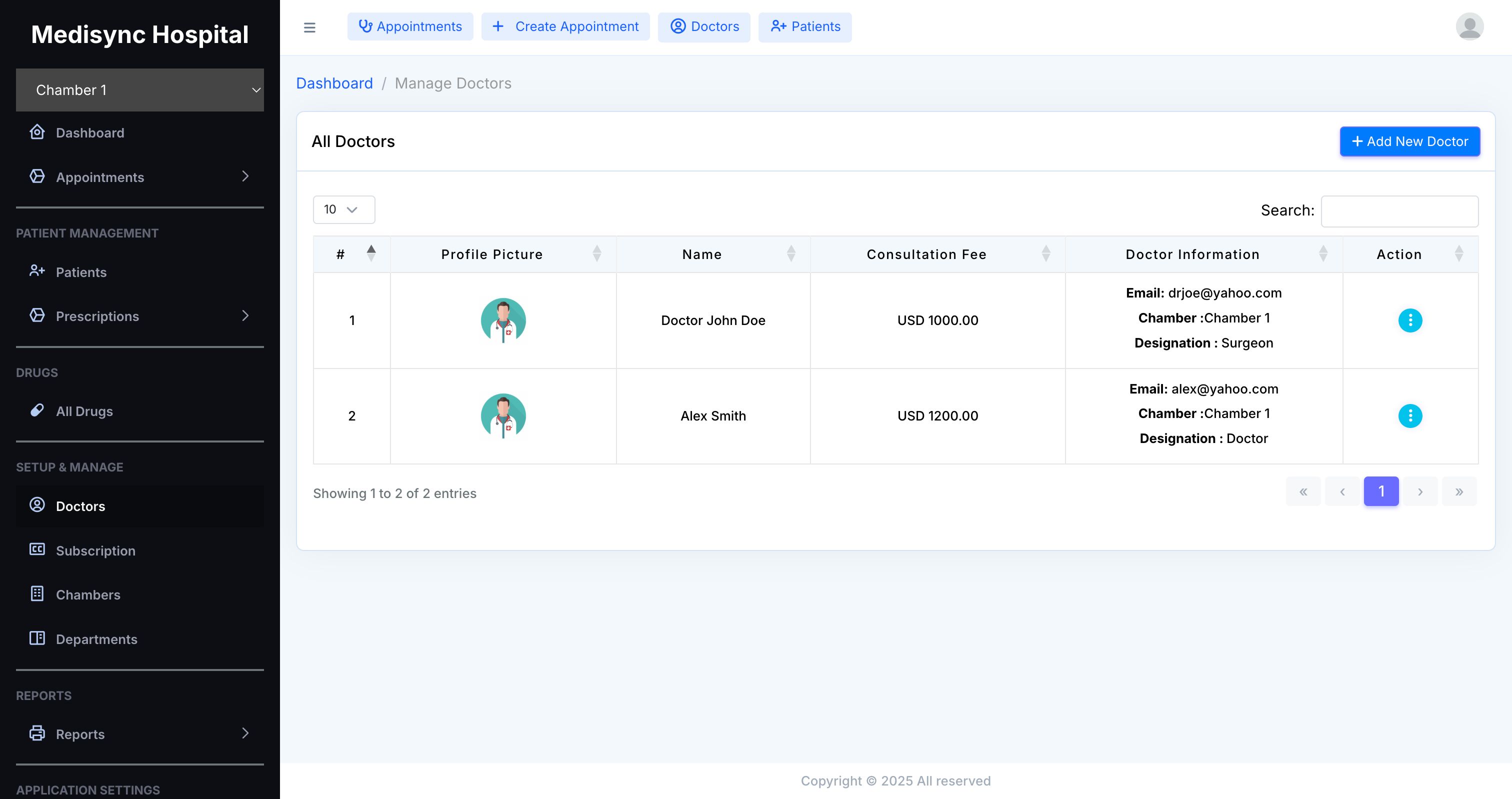Open Create Appointment from top bar
The height and width of the screenshot is (799, 1512).
click(565, 27)
